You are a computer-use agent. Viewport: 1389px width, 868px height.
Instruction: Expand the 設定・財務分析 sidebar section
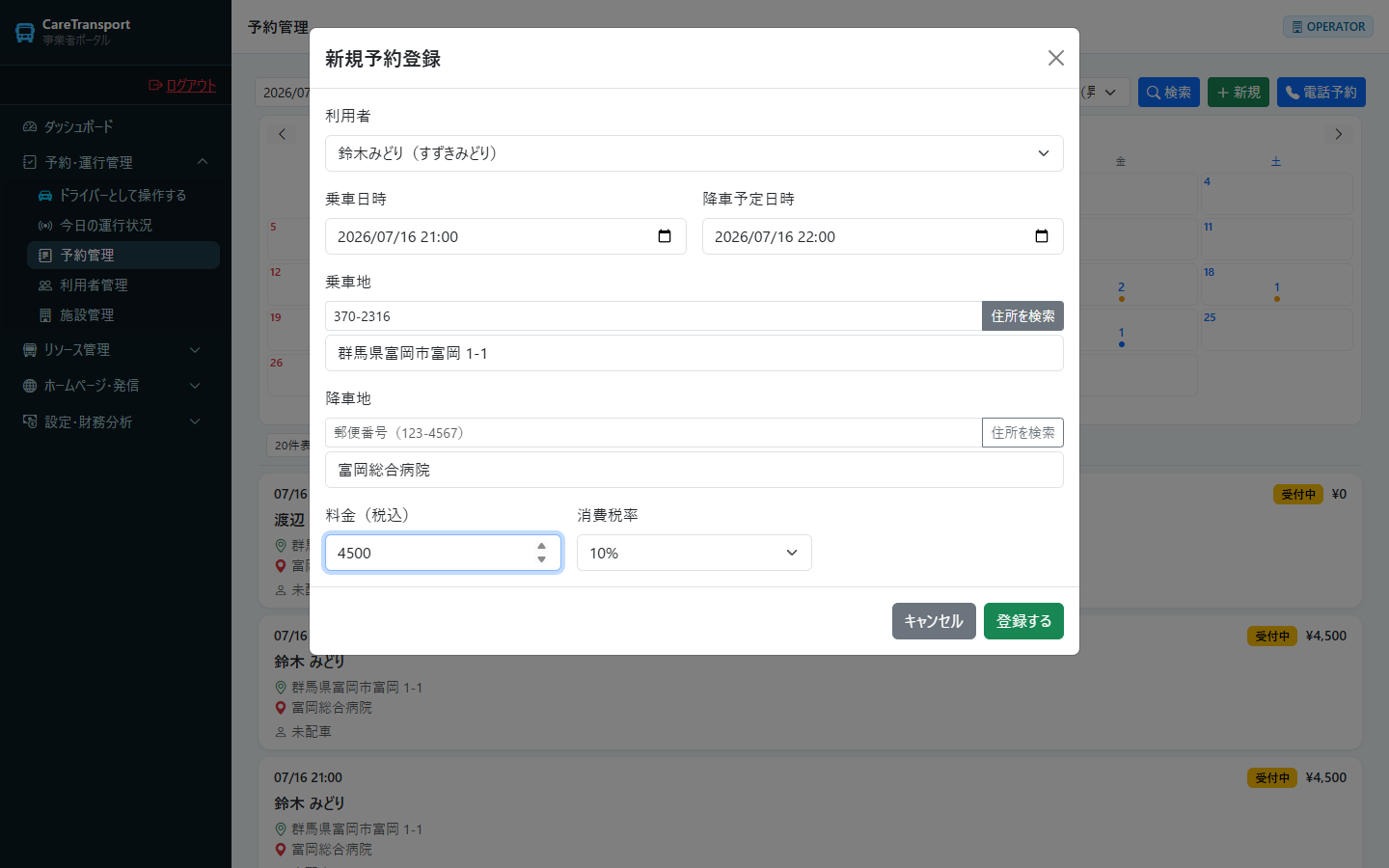pyautogui.click(x=116, y=421)
